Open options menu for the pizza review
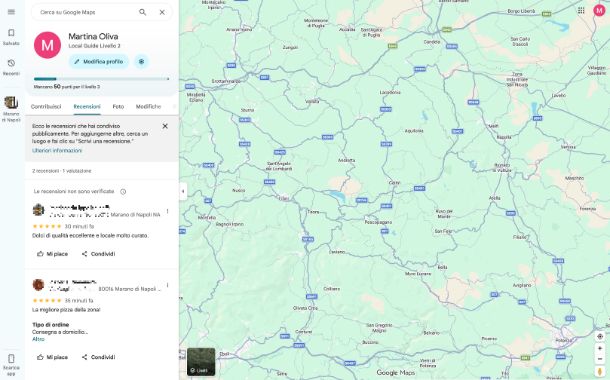This screenshot has height=380, width=610. (168, 285)
